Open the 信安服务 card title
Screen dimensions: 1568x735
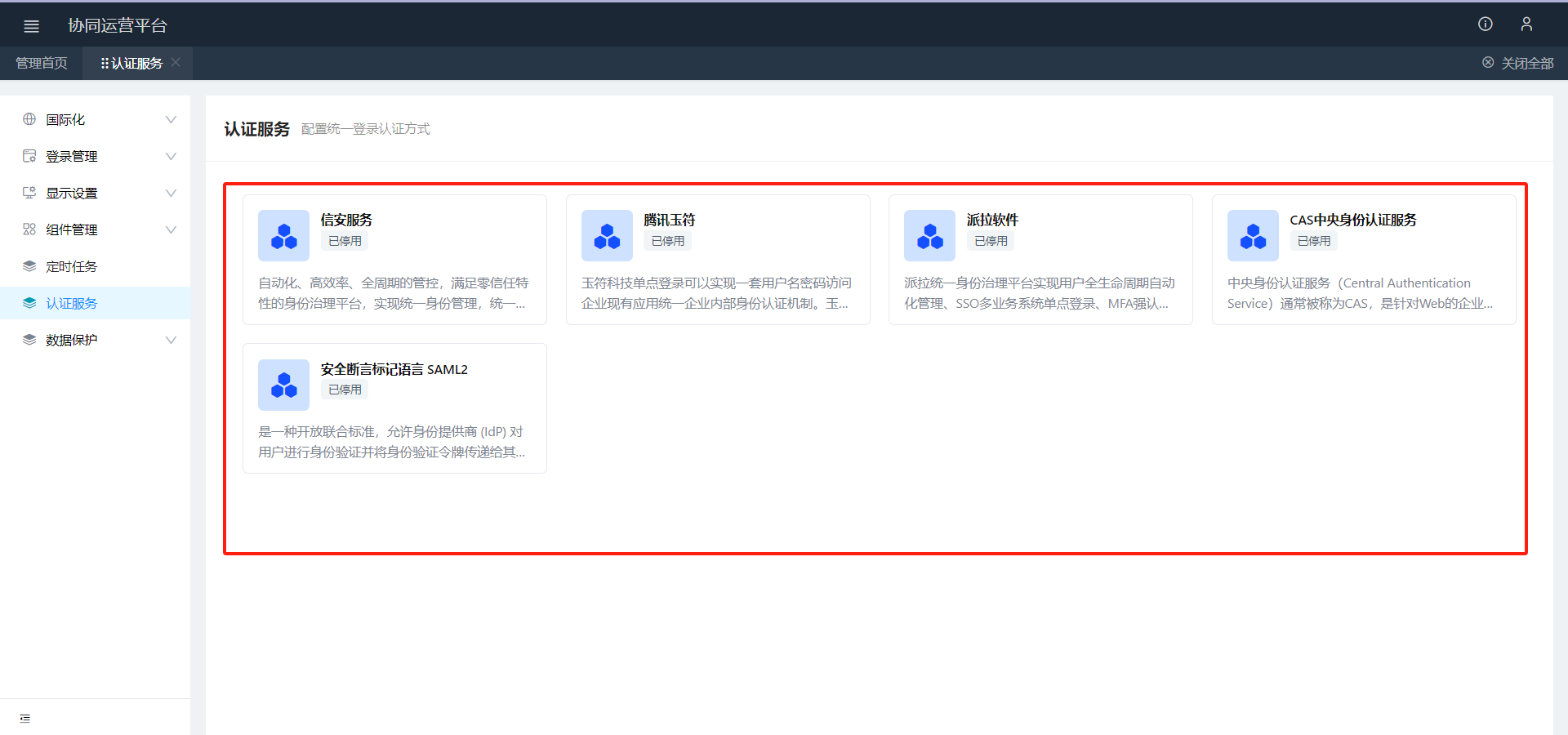(346, 220)
